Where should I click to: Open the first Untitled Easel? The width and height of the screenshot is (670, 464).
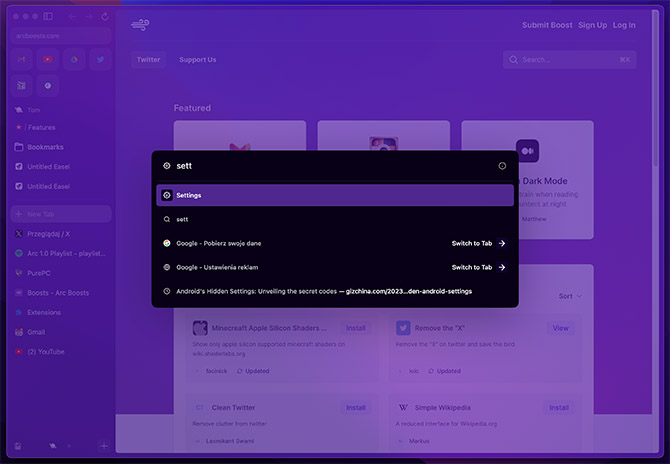61,167
